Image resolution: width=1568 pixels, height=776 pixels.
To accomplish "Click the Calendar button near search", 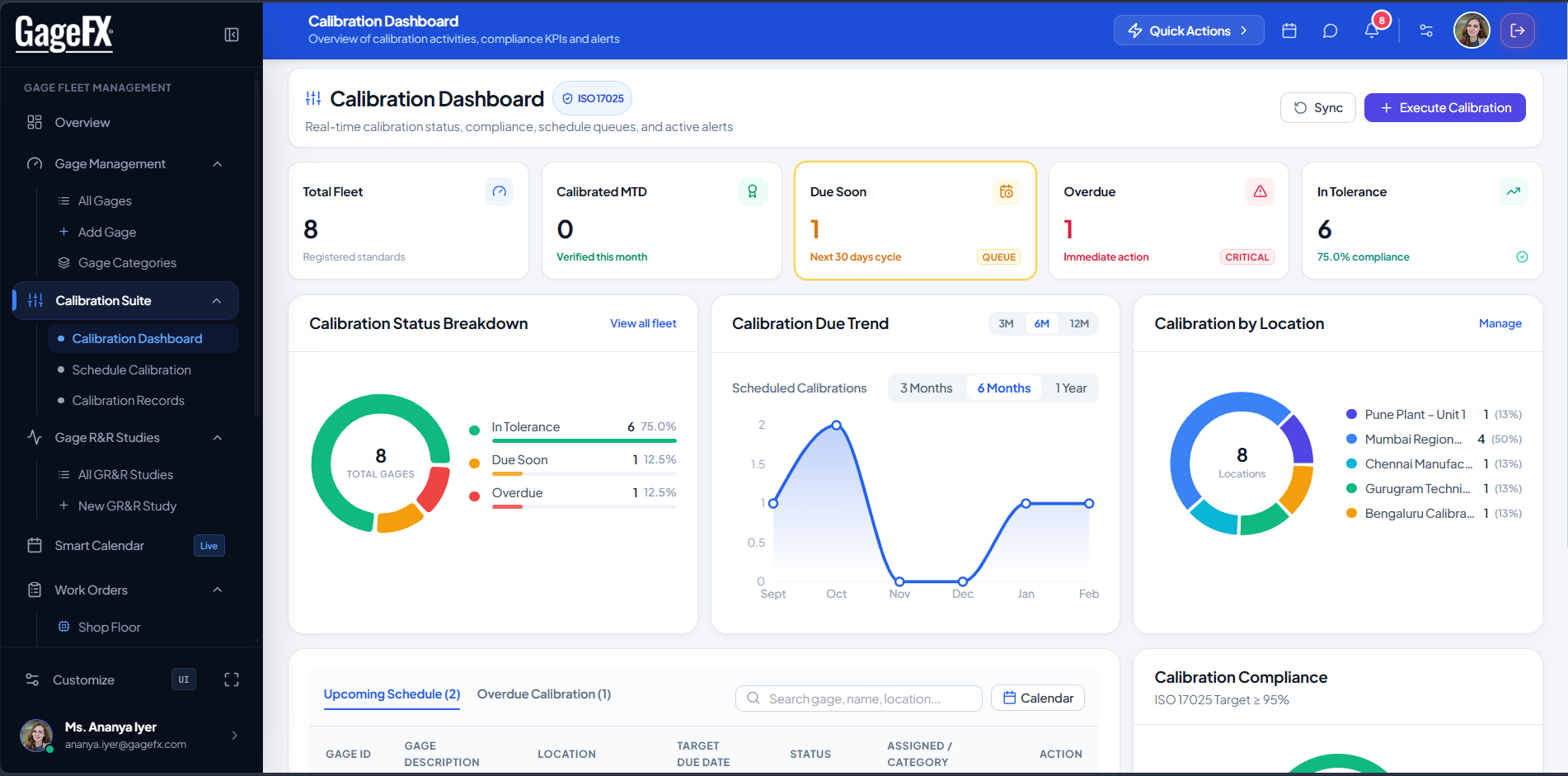I will click(x=1037, y=698).
